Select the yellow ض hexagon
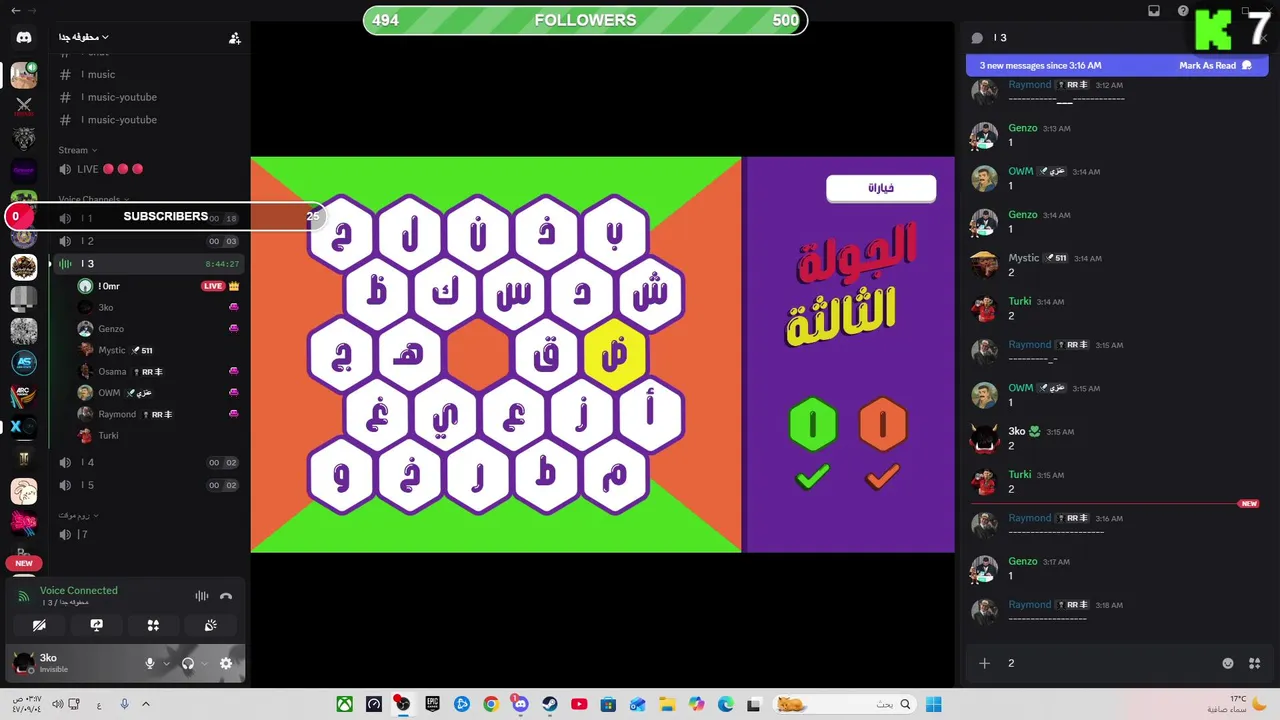 [x=615, y=357]
